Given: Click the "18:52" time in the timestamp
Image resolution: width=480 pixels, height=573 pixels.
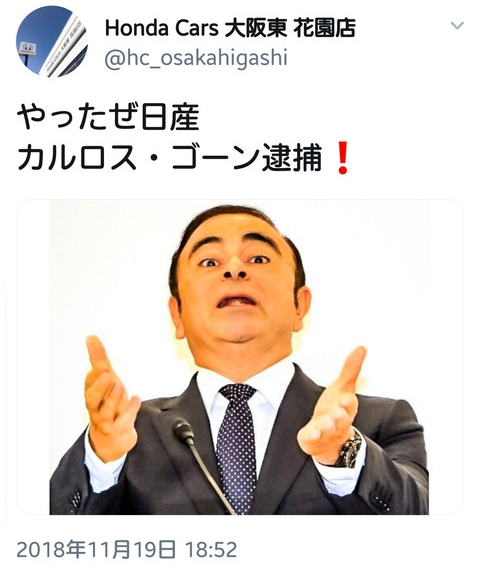Looking at the screenshot, I should 211,550.
